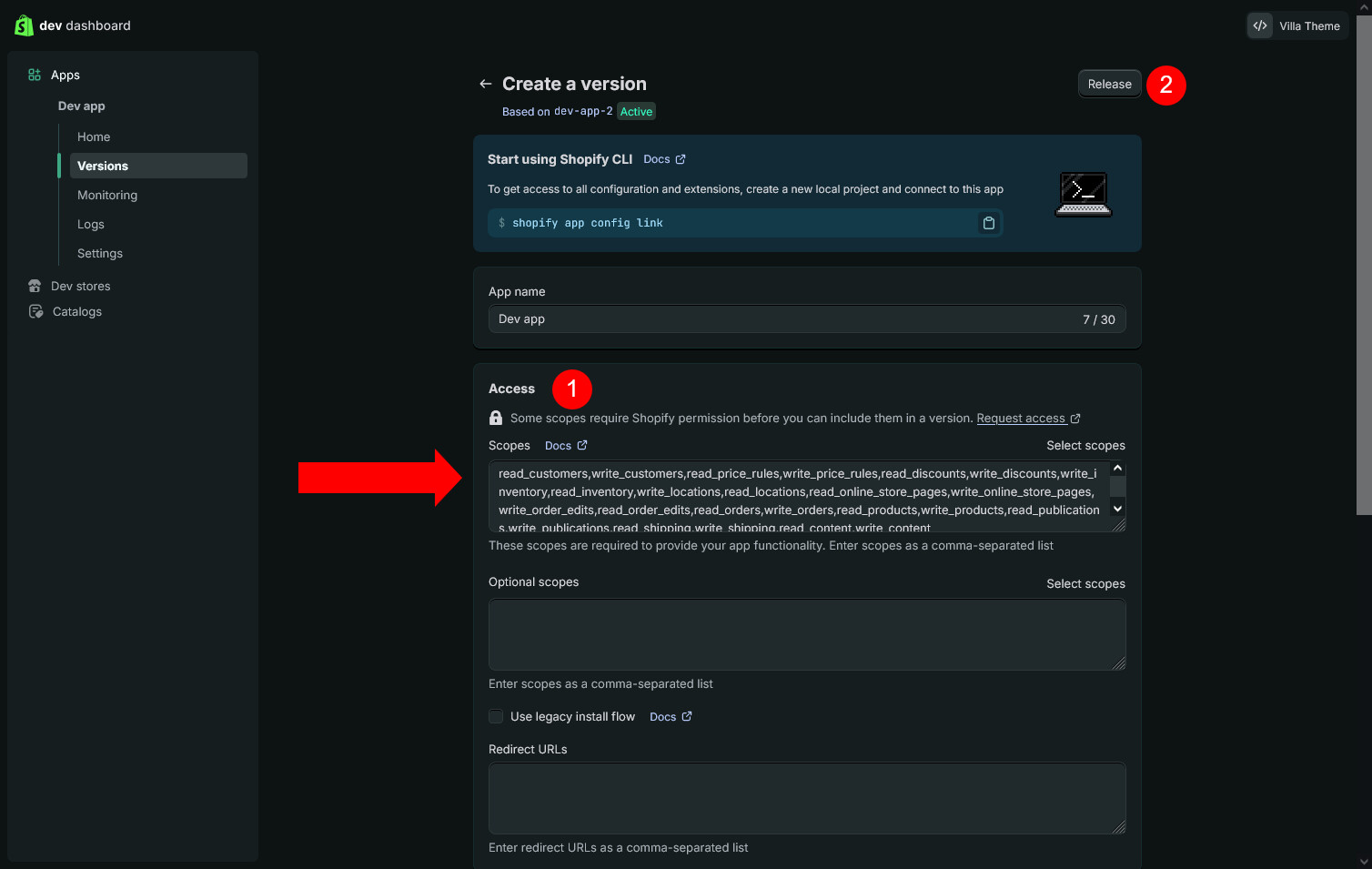Go to Monitoring in the sidebar
The width and height of the screenshot is (1372, 869).
(107, 195)
